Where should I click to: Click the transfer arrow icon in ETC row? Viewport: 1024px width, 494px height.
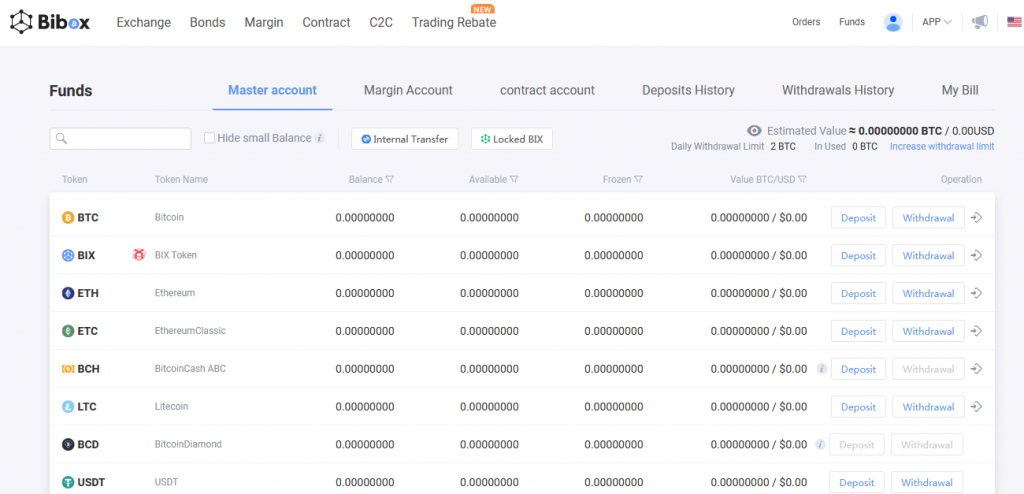tap(976, 331)
